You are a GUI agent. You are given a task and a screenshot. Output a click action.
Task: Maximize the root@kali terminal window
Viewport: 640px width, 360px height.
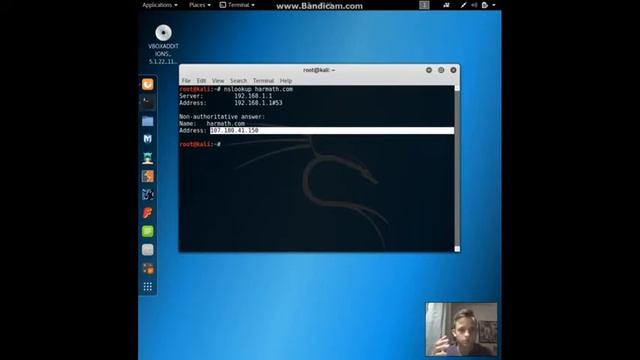441,70
